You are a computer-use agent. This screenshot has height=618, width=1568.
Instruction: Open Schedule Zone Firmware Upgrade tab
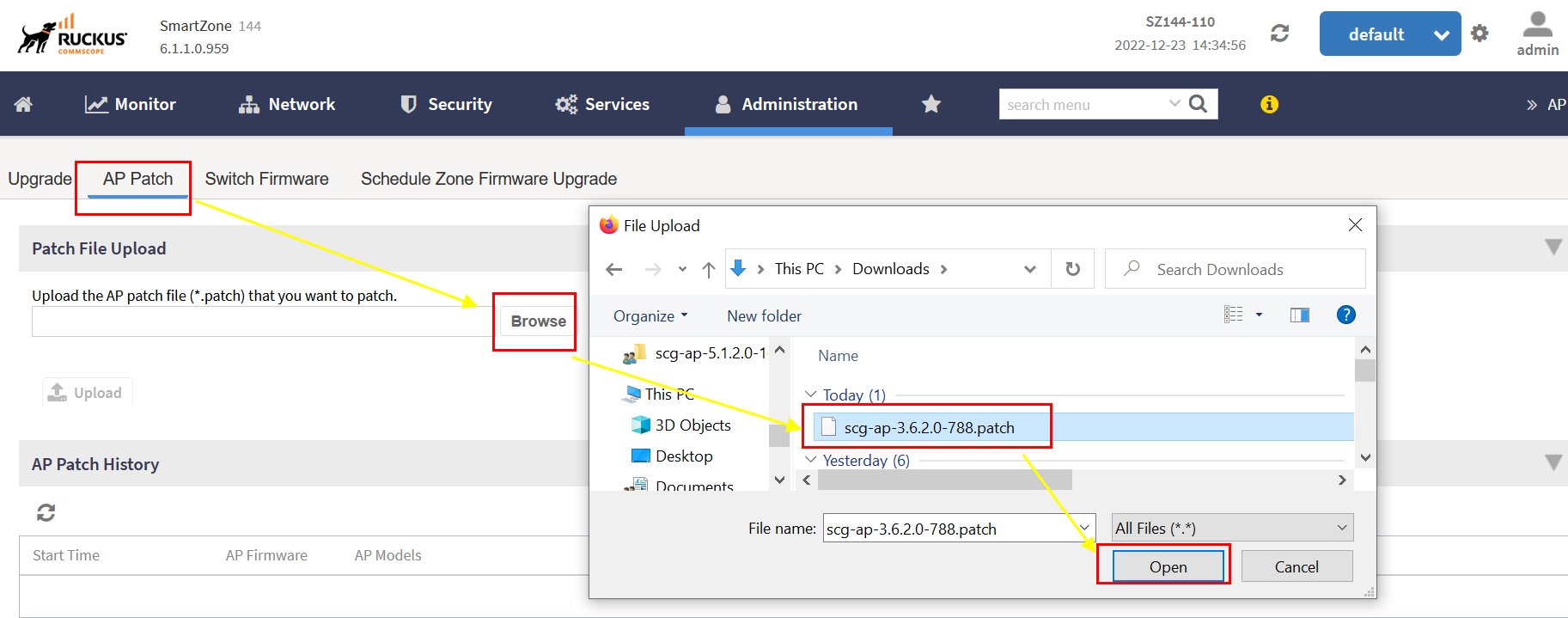pos(489,179)
